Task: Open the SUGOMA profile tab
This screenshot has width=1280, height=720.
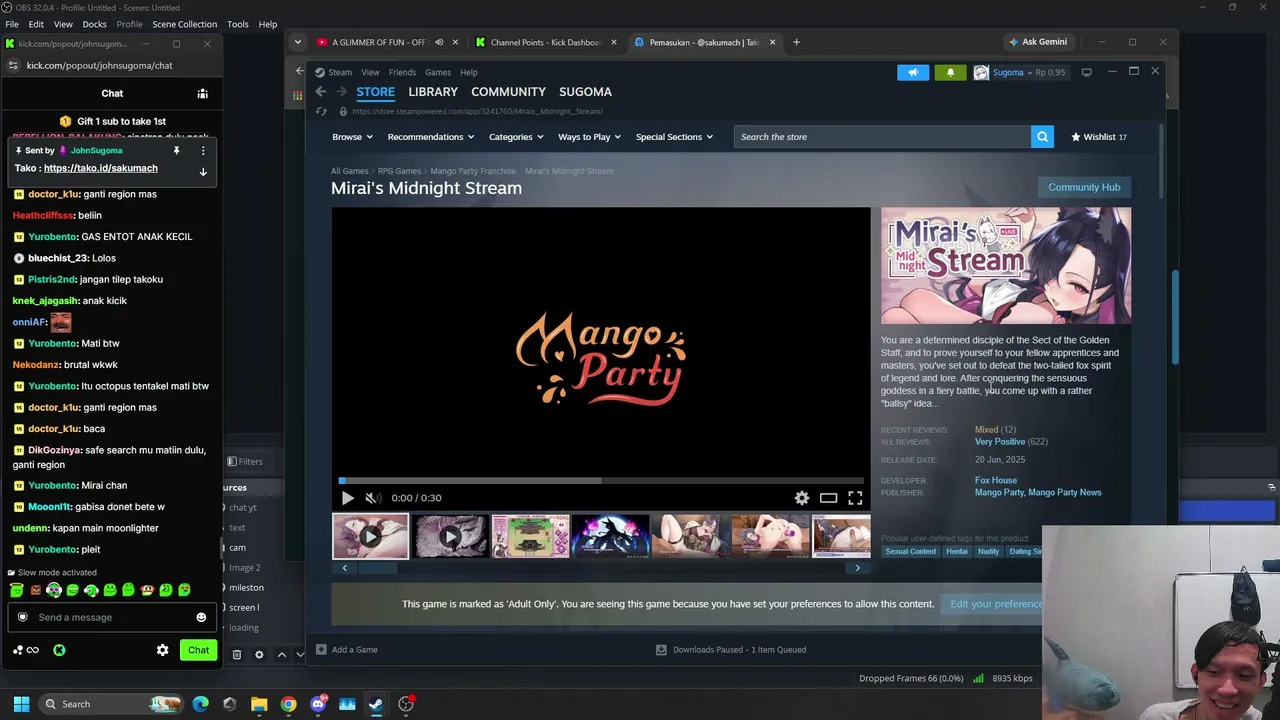Action: (585, 92)
